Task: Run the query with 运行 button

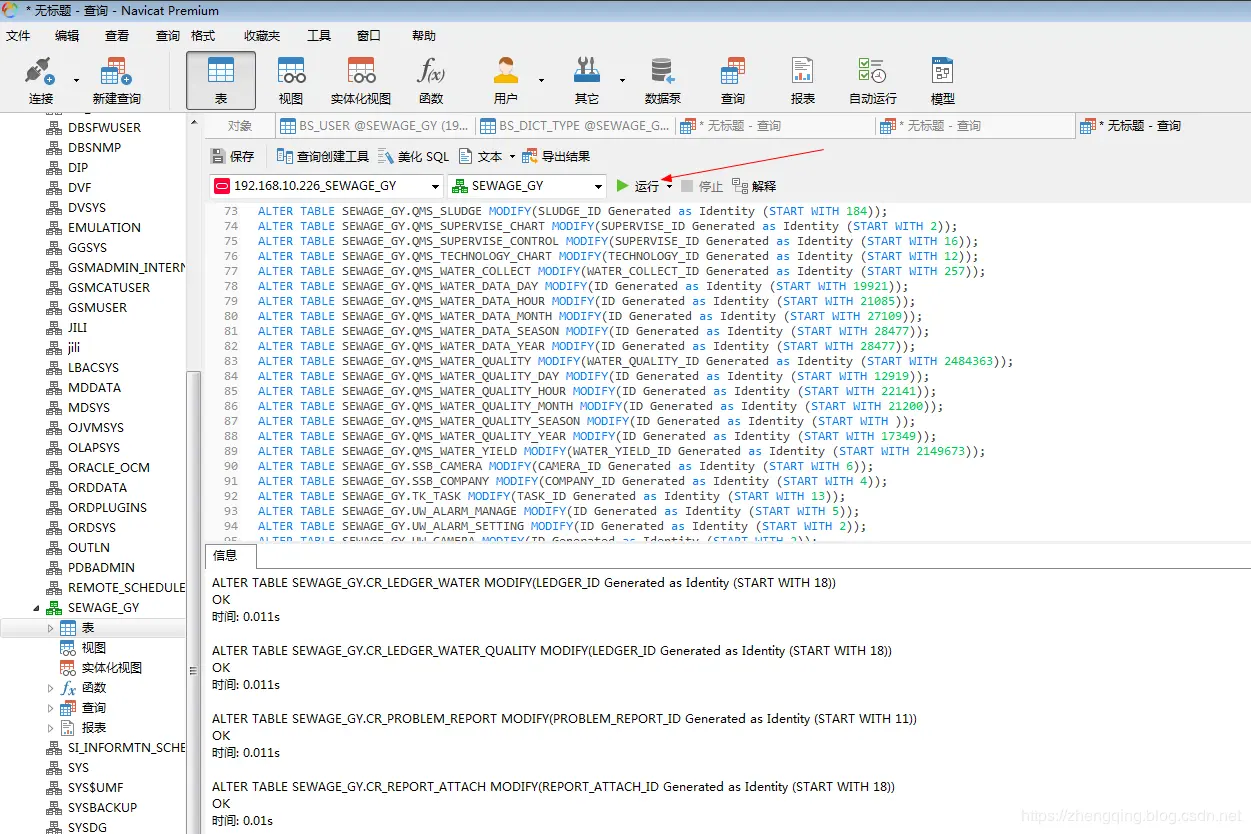Action: tap(638, 186)
